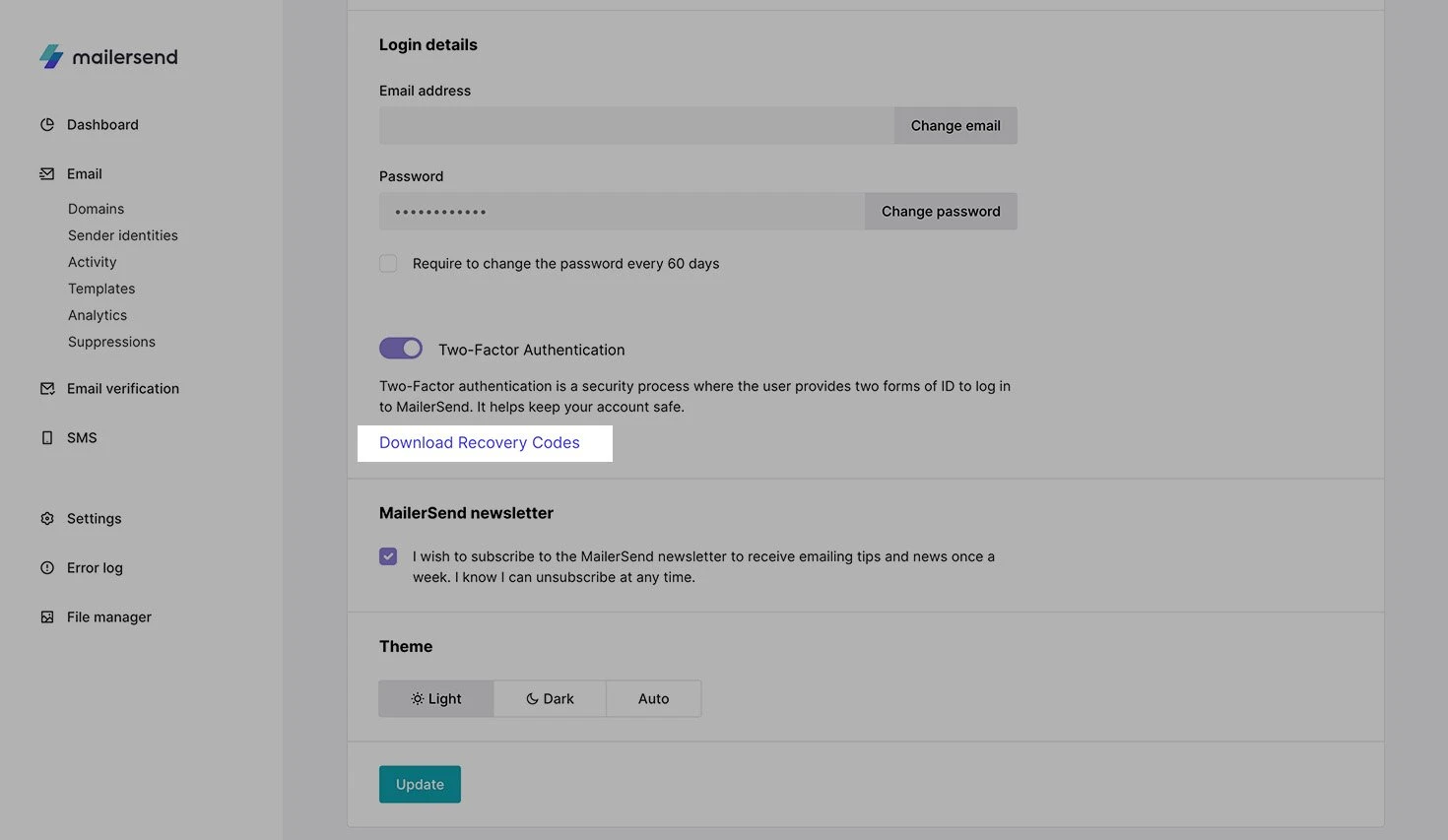Image resolution: width=1448 pixels, height=840 pixels.
Task: Open the Domains menu item
Action: point(97,209)
